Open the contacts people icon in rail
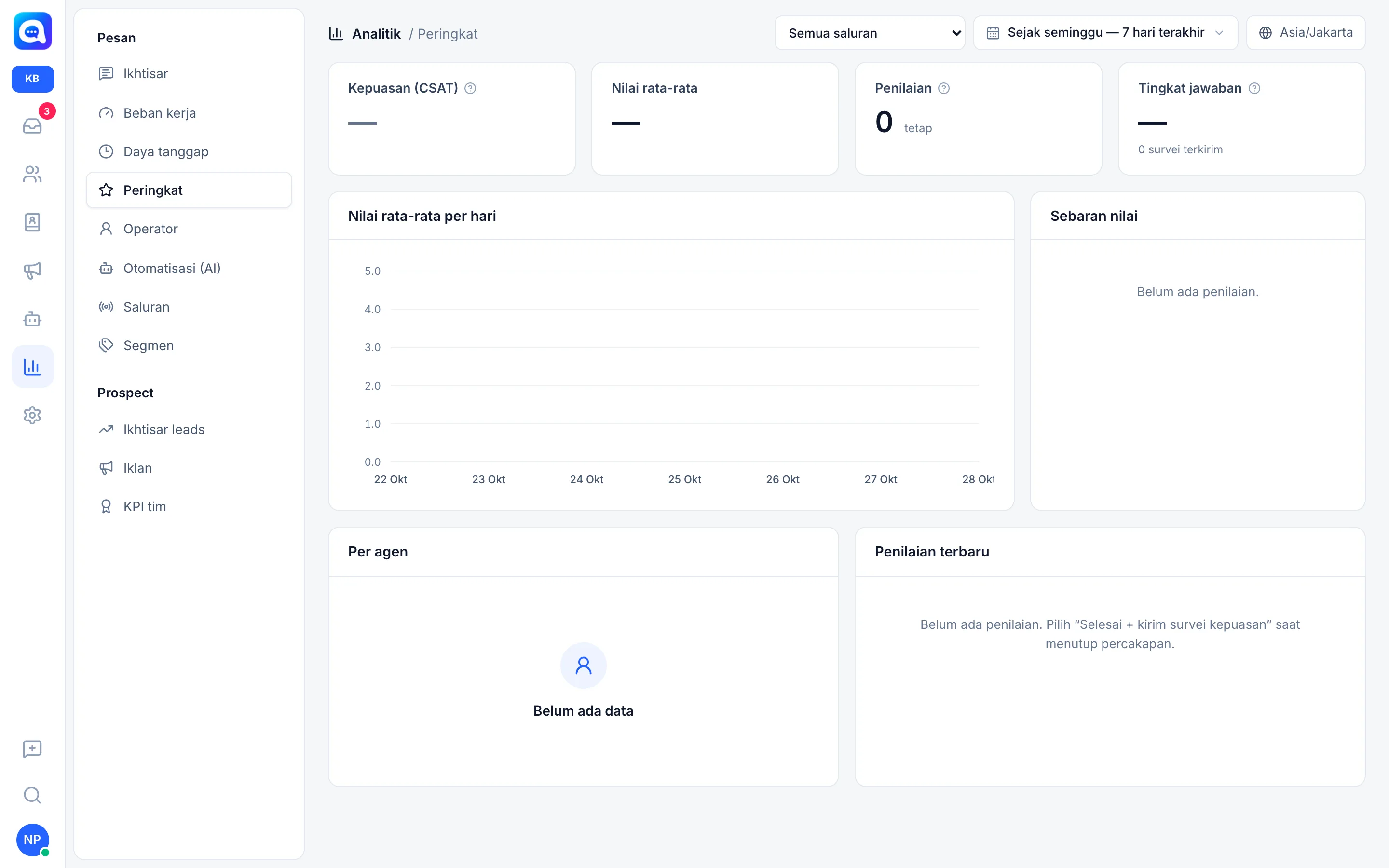Image resolution: width=1389 pixels, height=868 pixels. pyautogui.click(x=33, y=174)
